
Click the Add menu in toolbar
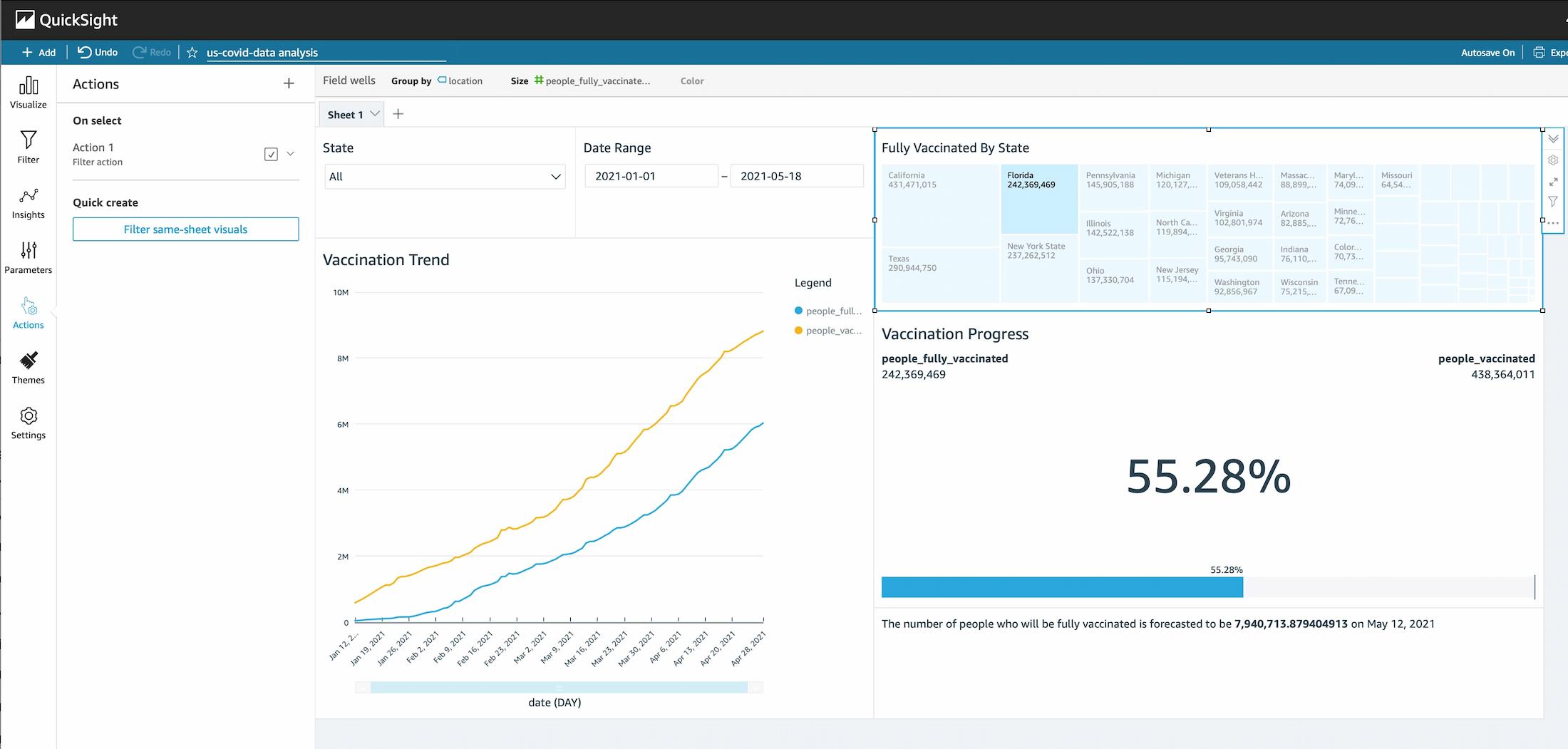pyautogui.click(x=38, y=52)
